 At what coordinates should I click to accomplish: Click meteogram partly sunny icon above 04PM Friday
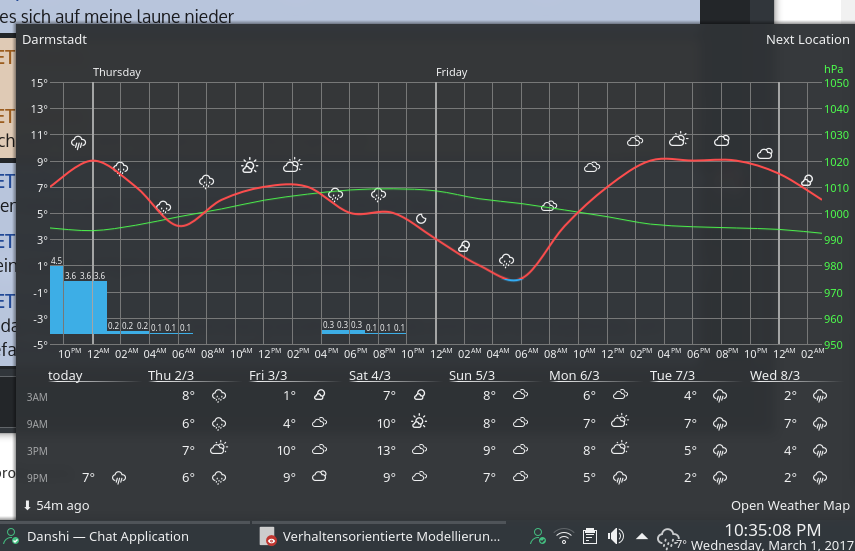pos(678,140)
